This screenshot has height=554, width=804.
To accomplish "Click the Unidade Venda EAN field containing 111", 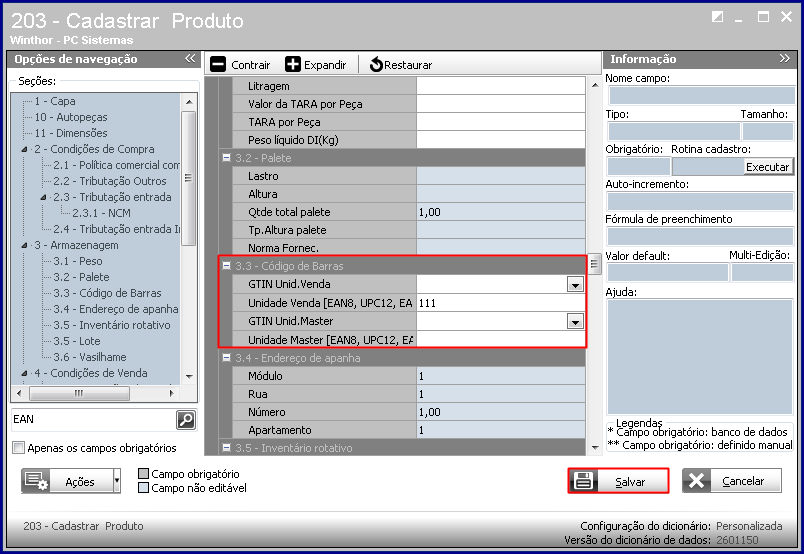I will [500, 303].
